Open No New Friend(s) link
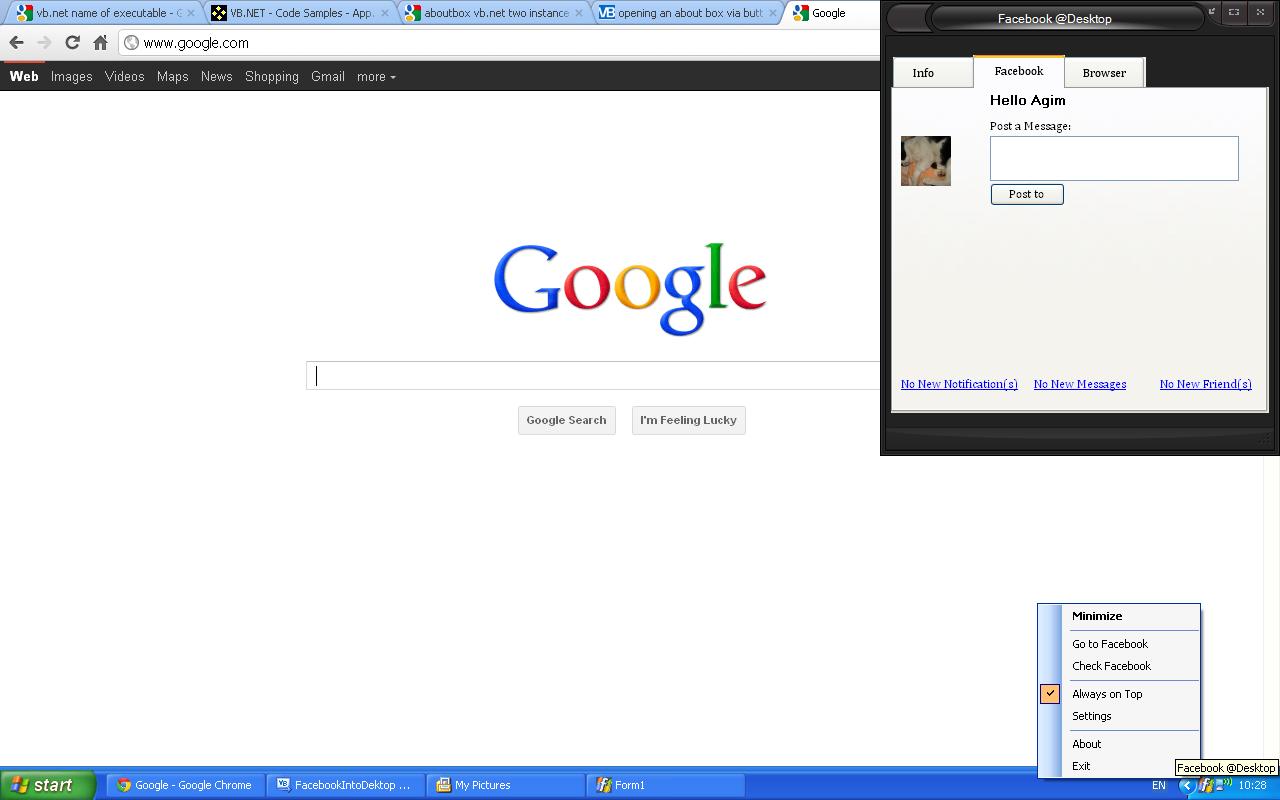 click(x=1206, y=384)
